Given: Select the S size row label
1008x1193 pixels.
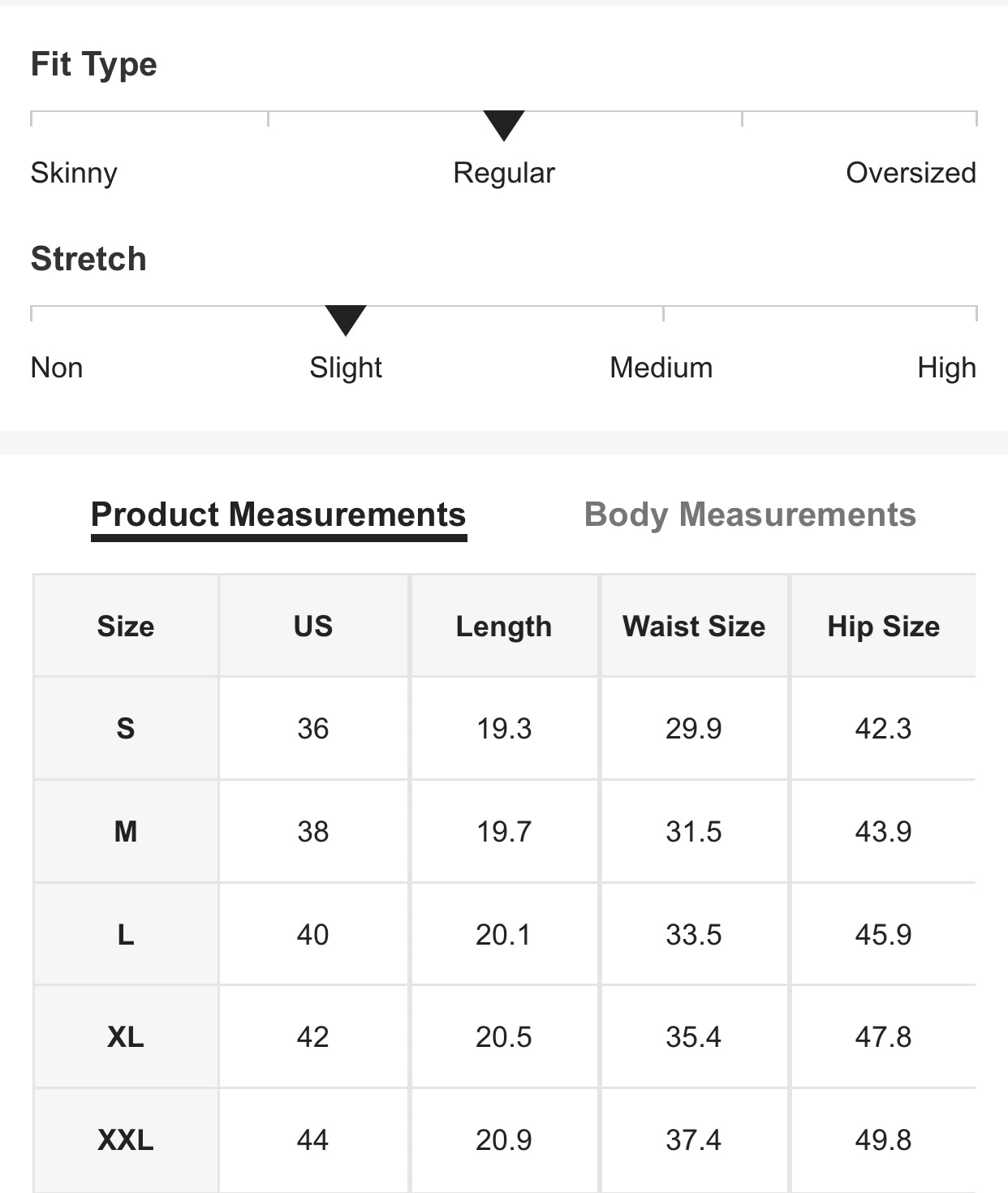Looking at the screenshot, I should click(x=126, y=728).
